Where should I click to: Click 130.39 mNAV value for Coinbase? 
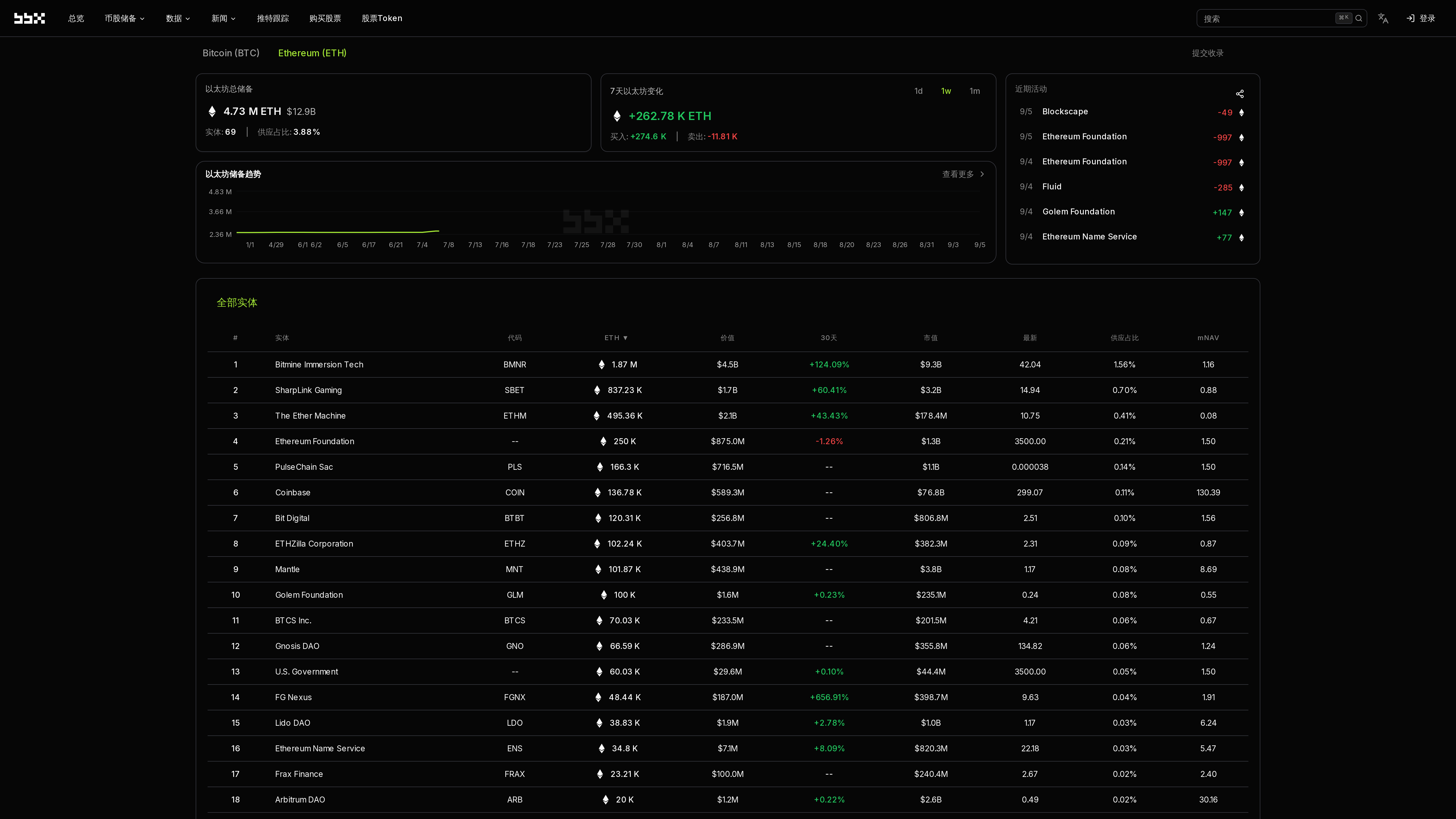pos(1208,492)
